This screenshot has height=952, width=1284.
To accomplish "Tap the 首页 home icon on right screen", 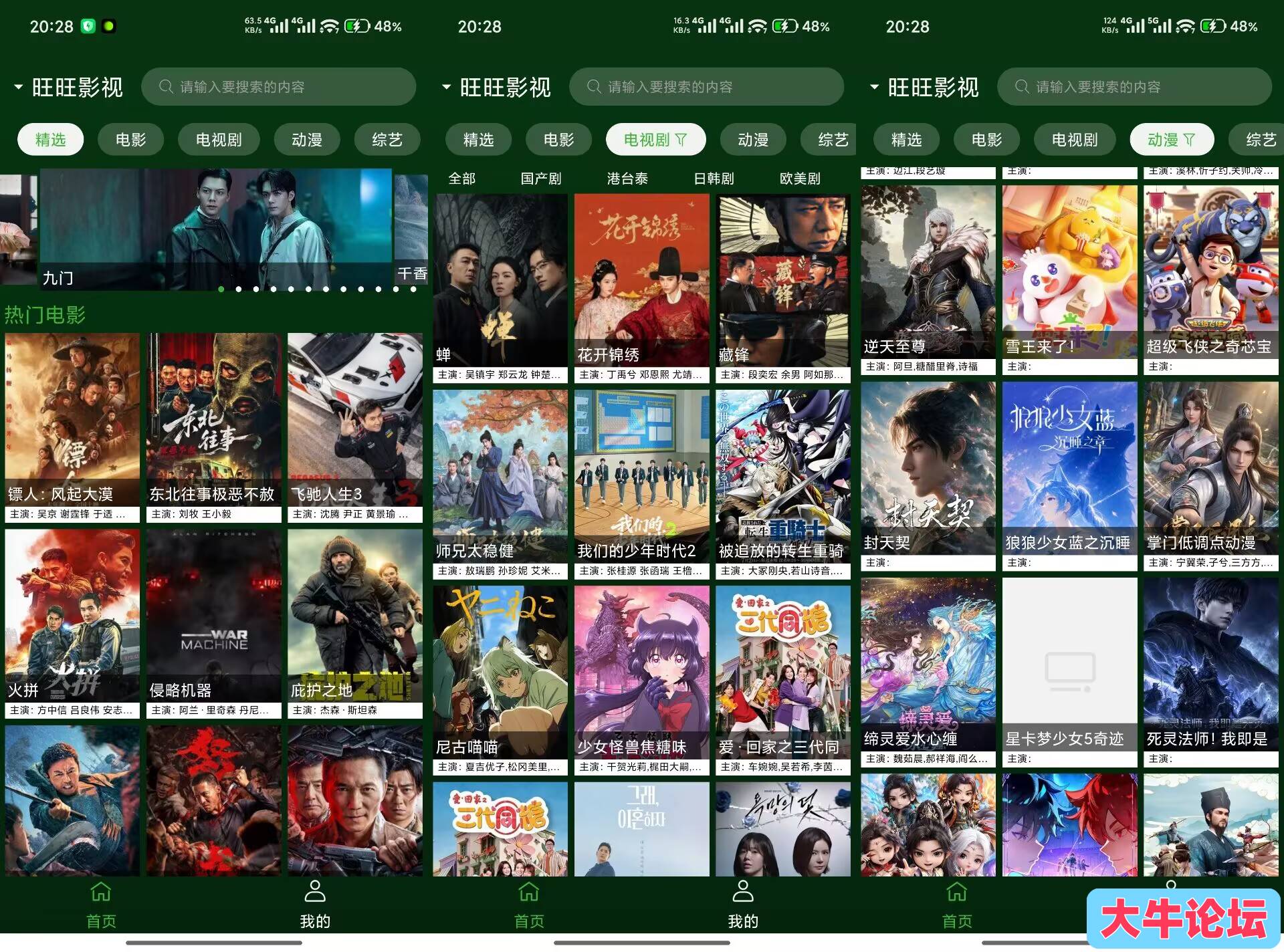I will coord(957,892).
